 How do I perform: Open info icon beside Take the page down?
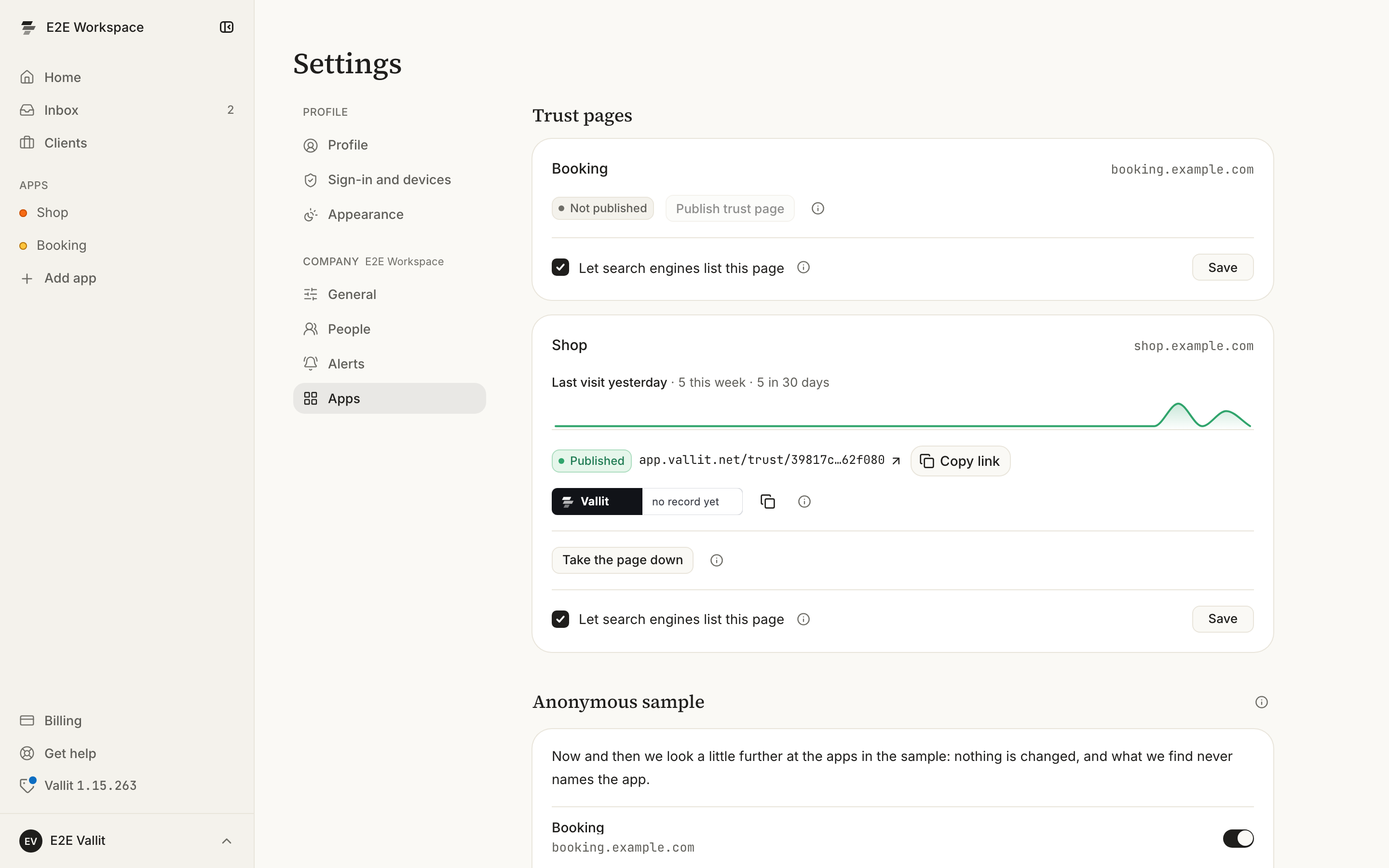pos(716,560)
